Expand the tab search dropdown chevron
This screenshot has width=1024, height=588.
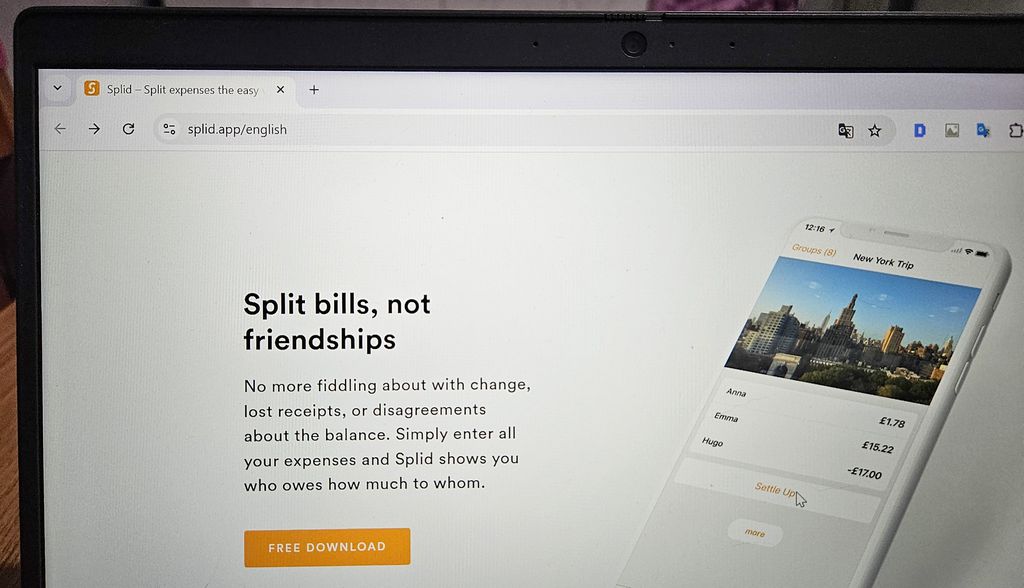57,88
